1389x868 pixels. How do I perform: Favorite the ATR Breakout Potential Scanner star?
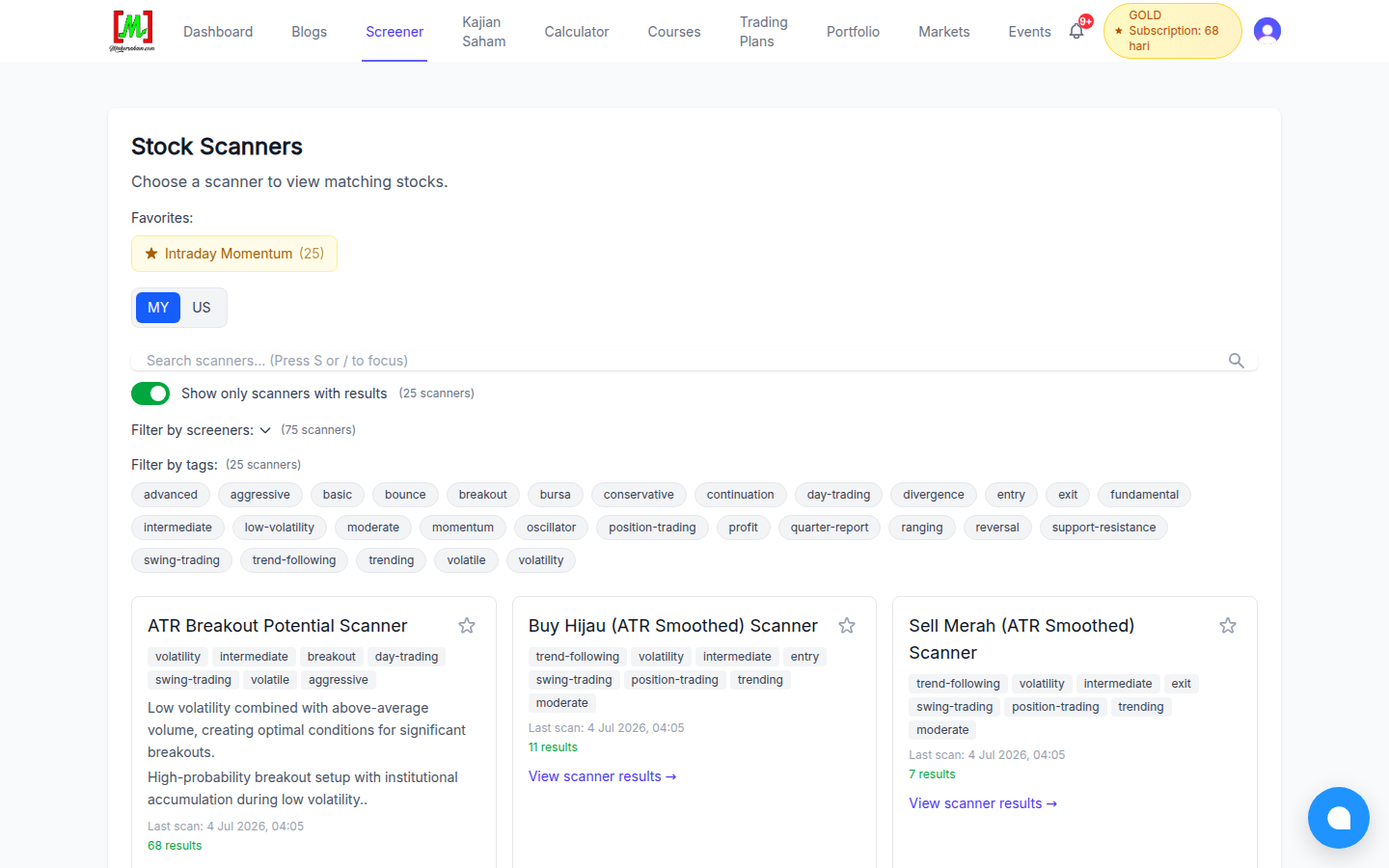point(467,626)
